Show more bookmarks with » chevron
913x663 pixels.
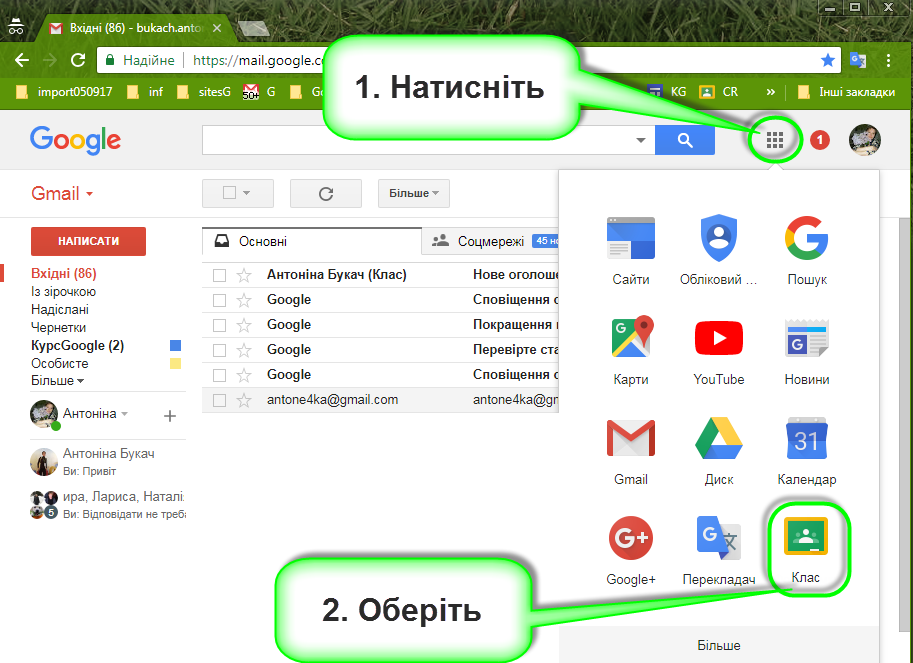pyautogui.click(x=770, y=92)
